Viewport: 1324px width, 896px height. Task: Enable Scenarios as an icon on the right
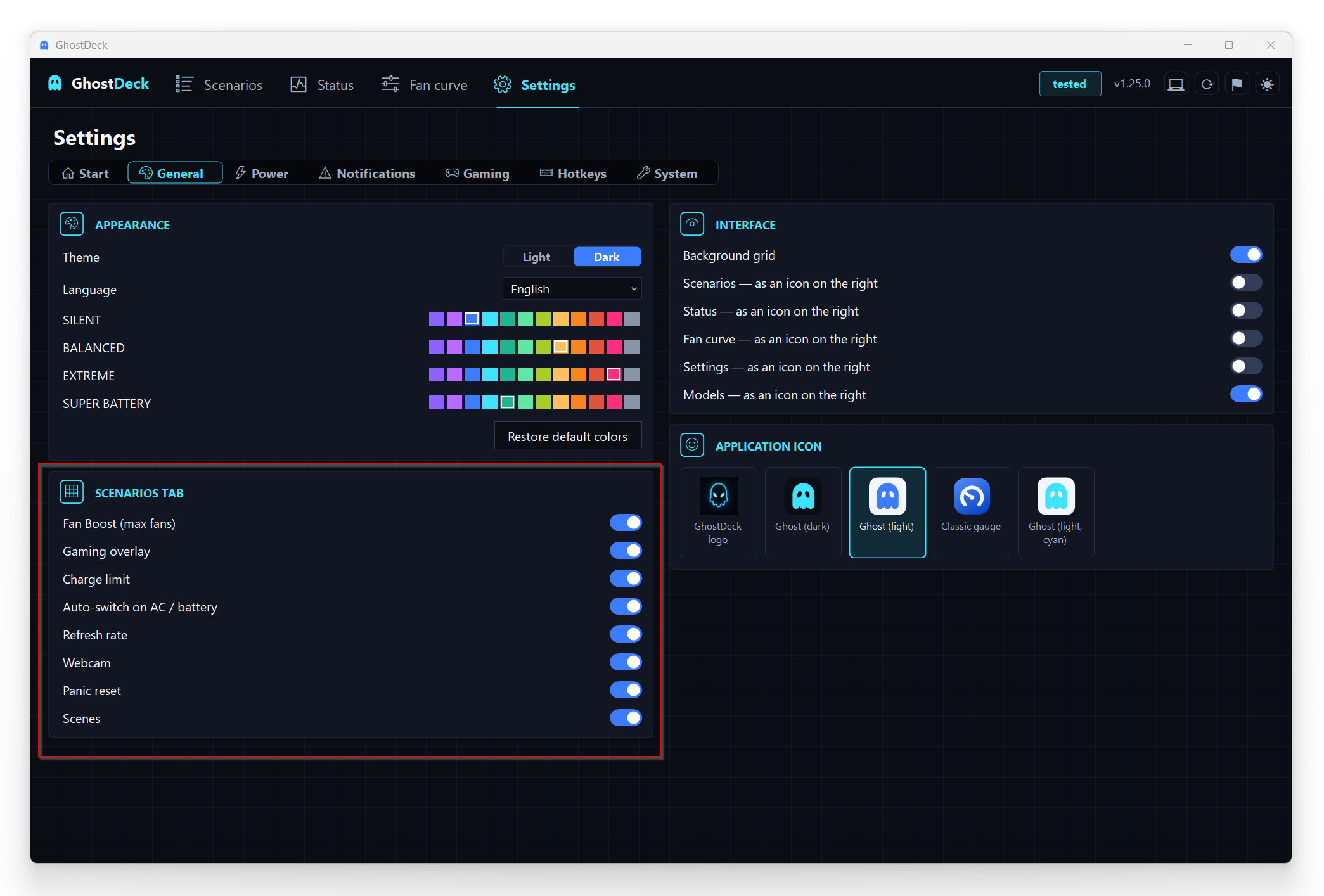[1246, 283]
